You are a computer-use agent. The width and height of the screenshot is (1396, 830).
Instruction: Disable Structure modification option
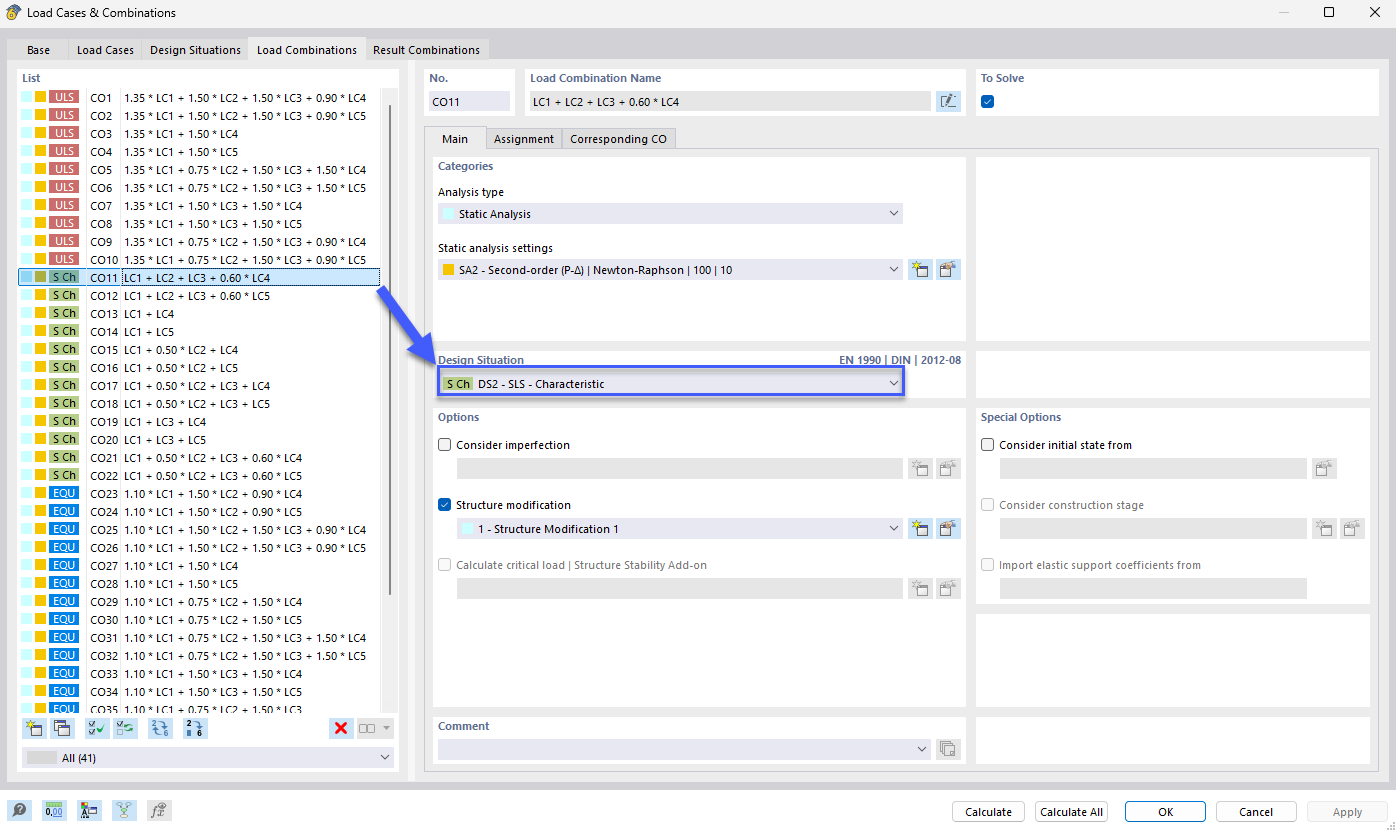coord(444,505)
